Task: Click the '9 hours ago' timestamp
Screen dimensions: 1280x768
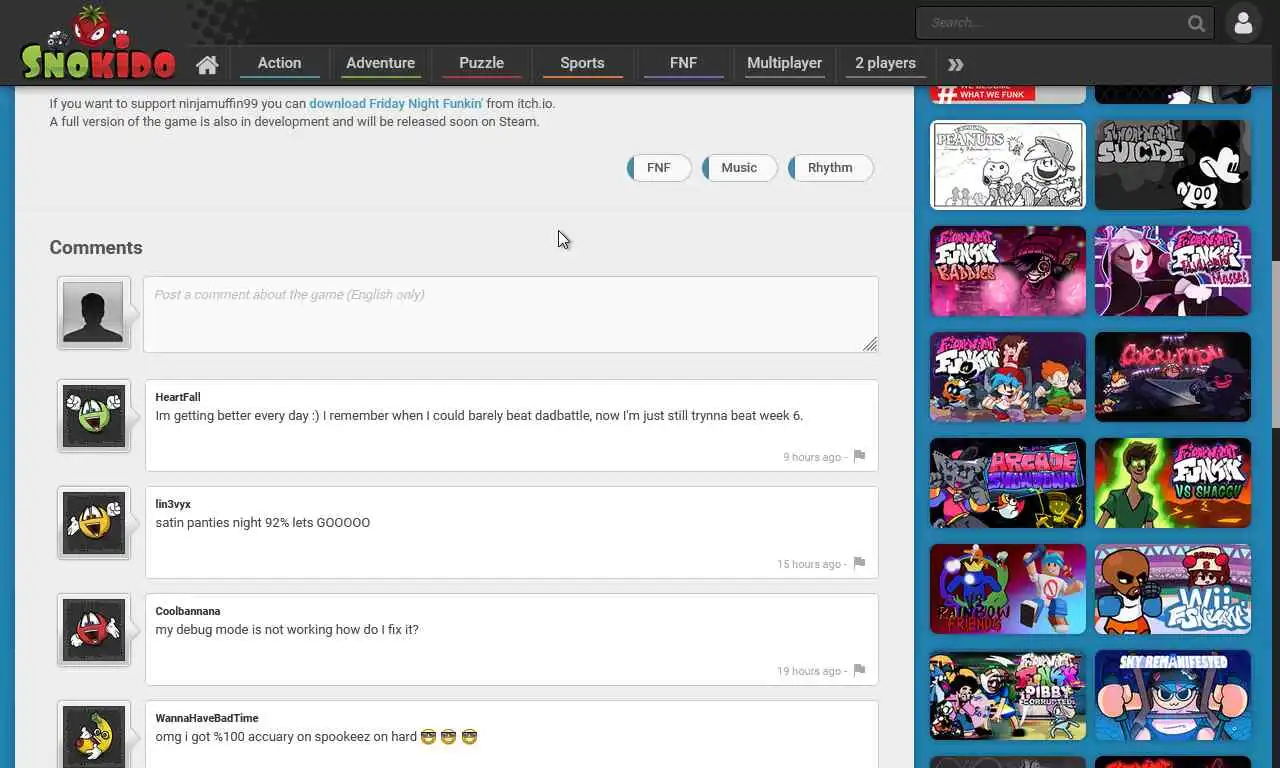Action: point(812,457)
